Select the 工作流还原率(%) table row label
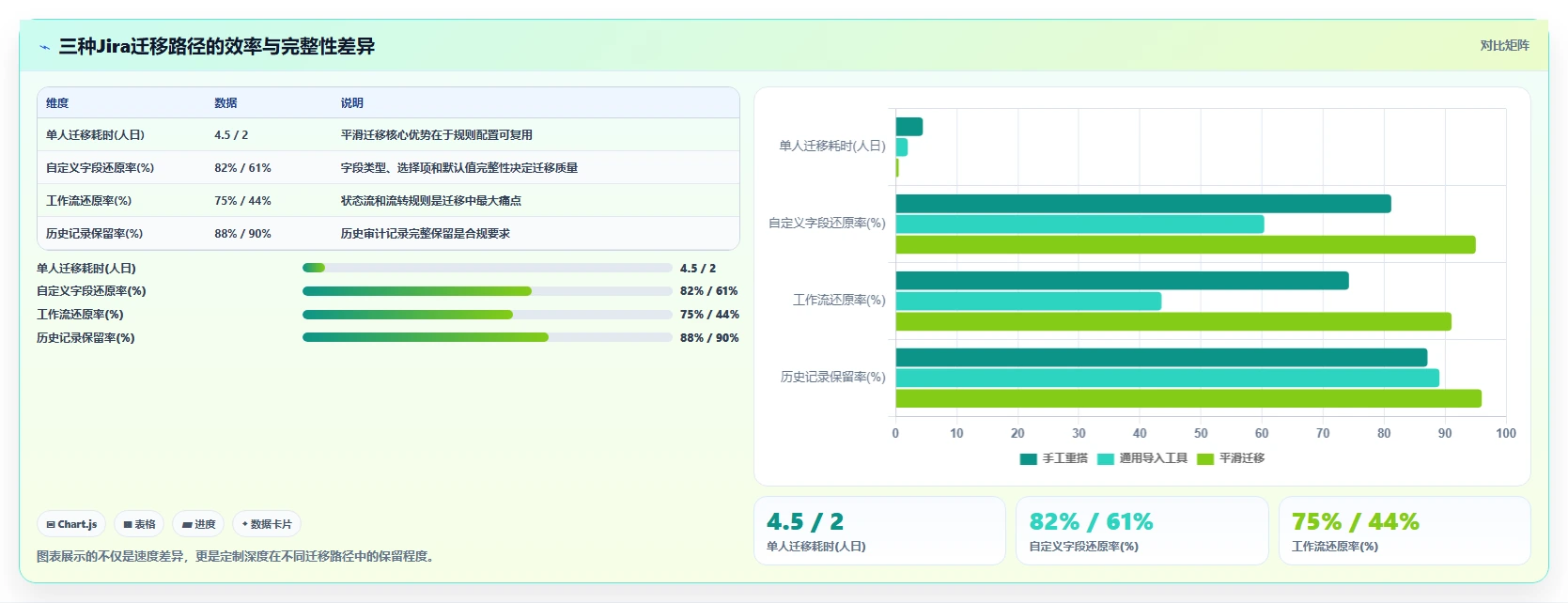The width and height of the screenshot is (1568, 603). coord(88,201)
